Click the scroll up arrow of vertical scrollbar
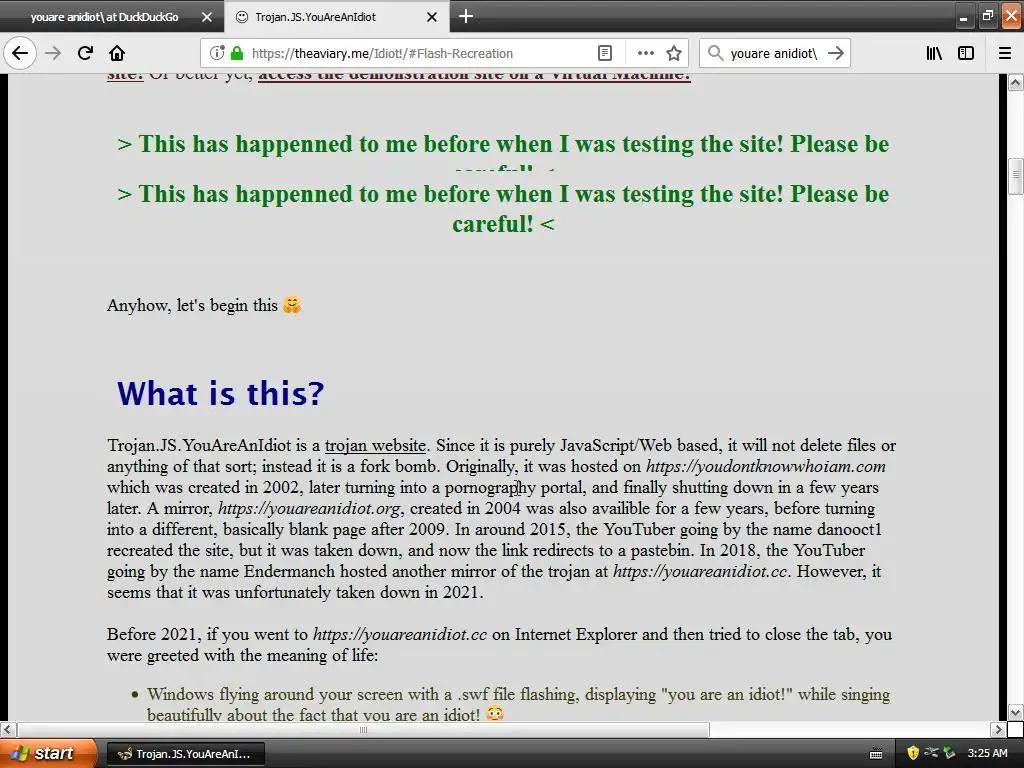Viewport: 1024px width, 768px height. click(1016, 82)
